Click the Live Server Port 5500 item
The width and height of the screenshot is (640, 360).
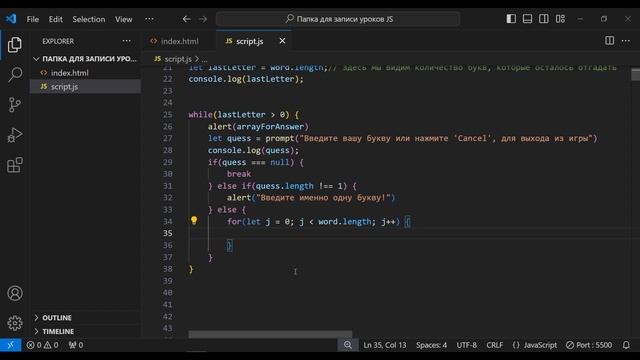point(589,345)
